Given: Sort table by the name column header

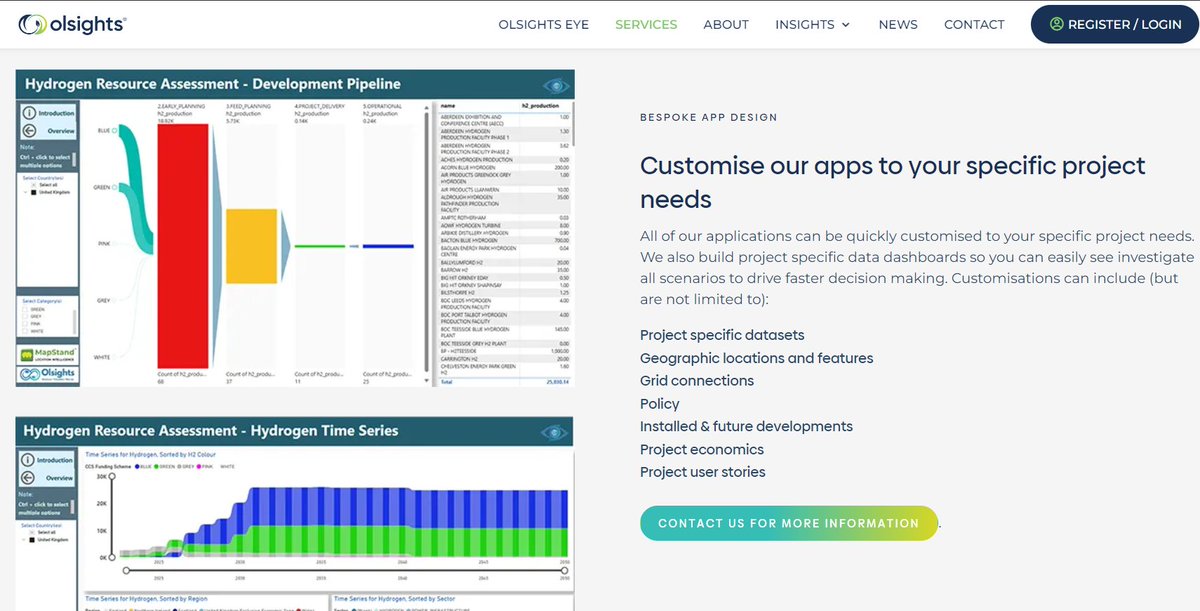Looking at the screenshot, I should (x=448, y=104).
